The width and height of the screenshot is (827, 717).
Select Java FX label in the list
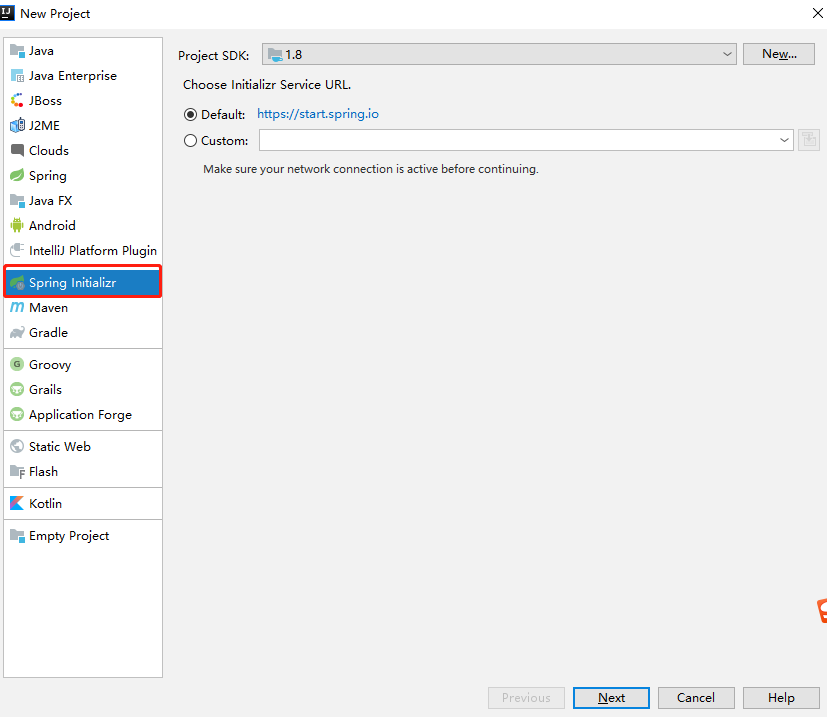[x=51, y=200]
